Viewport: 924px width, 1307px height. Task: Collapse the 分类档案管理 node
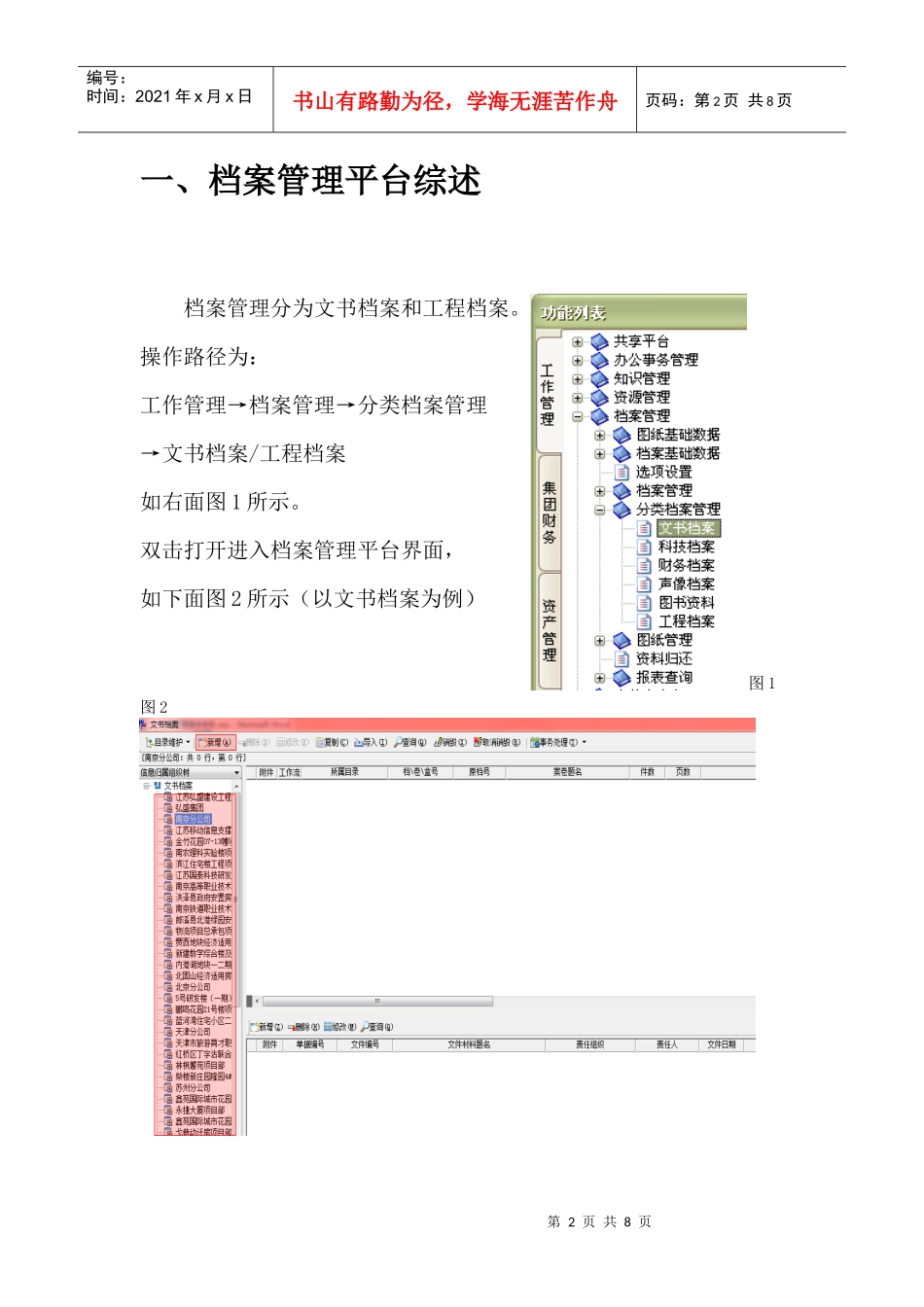click(600, 510)
